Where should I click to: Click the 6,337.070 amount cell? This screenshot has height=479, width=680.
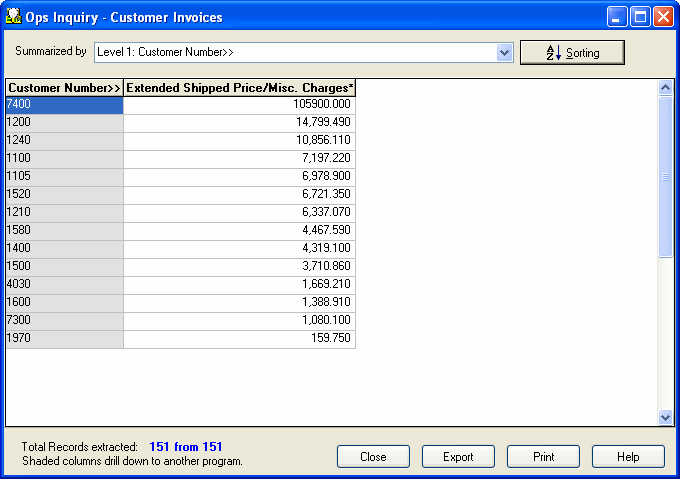(x=240, y=213)
